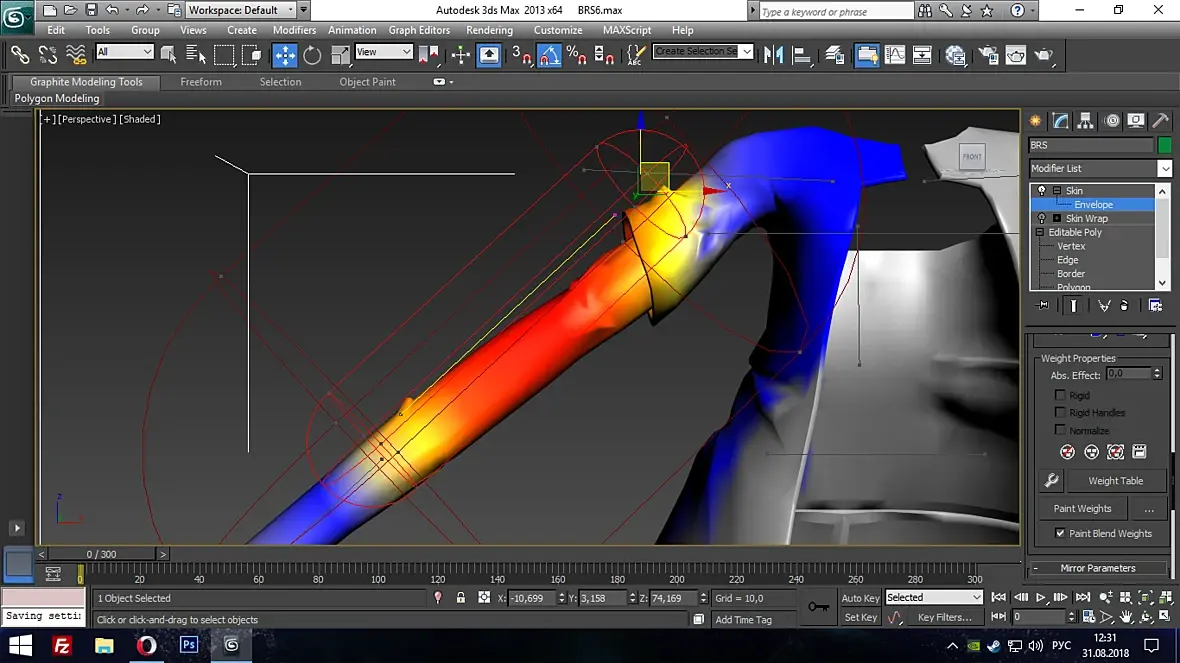Open the MAXScript menu
Screen dimensions: 1180x663
(x=627, y=30)
